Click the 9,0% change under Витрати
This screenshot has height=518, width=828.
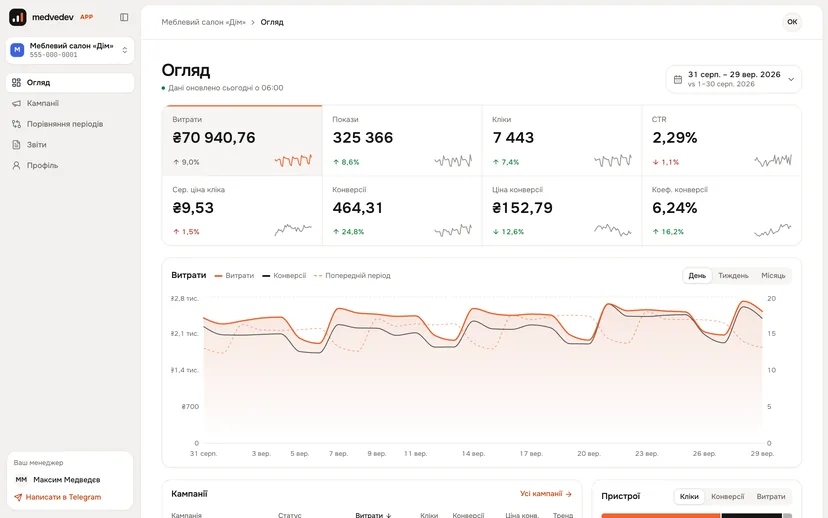pyautogui.click(x=186, y=162)
